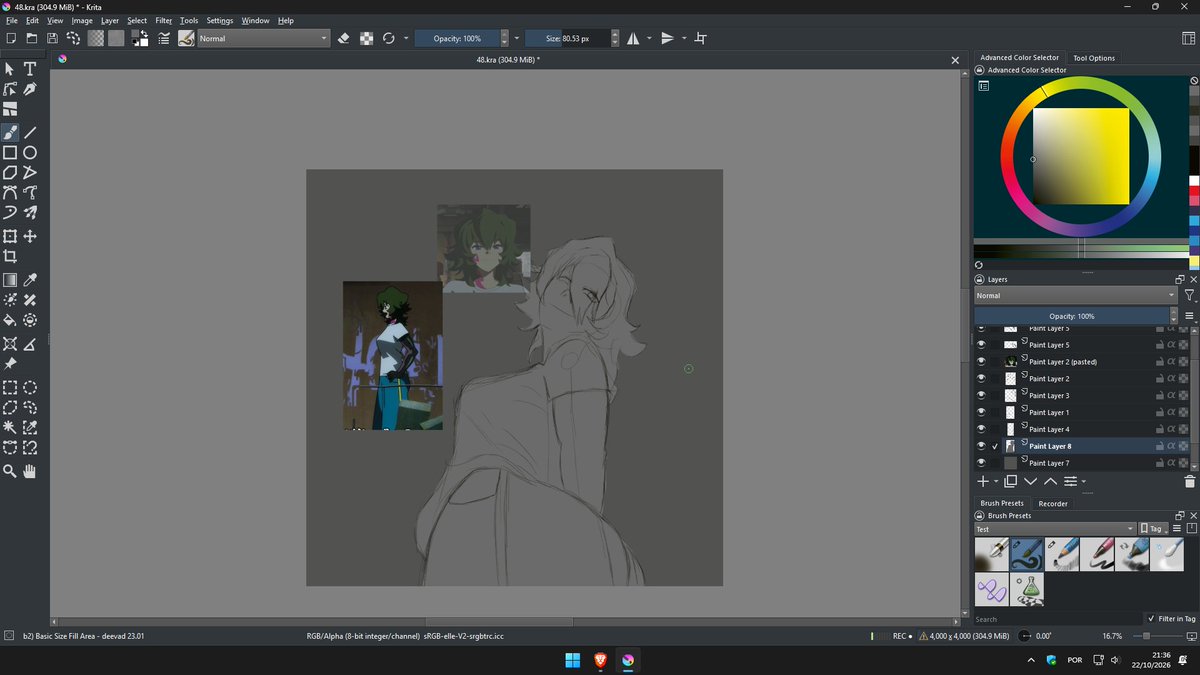The width and height of the screenshot is (1200, 675).
Task: Select the Fill bucket tool
Action: pos(10,321)
